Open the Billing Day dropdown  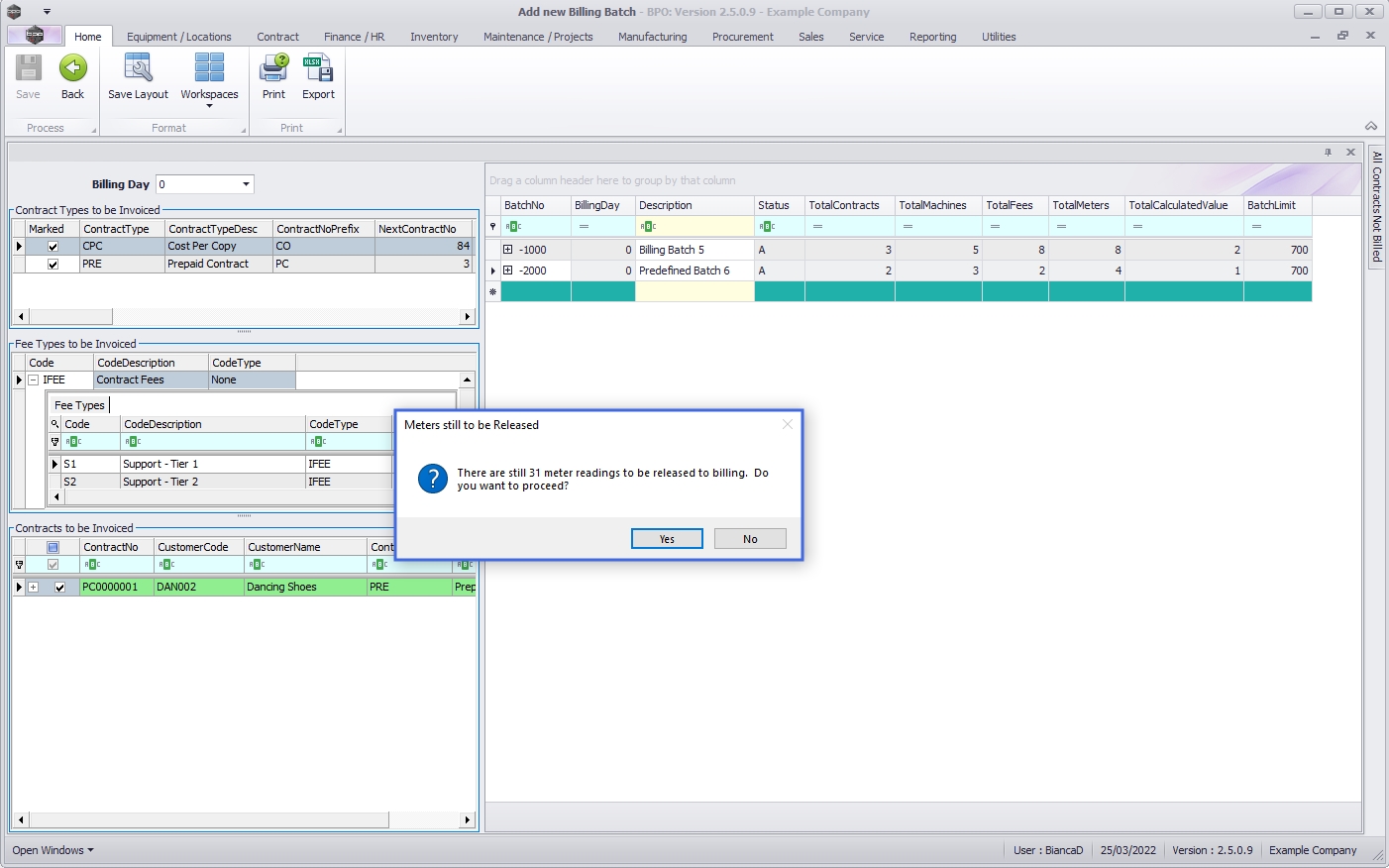coord(246,184)
